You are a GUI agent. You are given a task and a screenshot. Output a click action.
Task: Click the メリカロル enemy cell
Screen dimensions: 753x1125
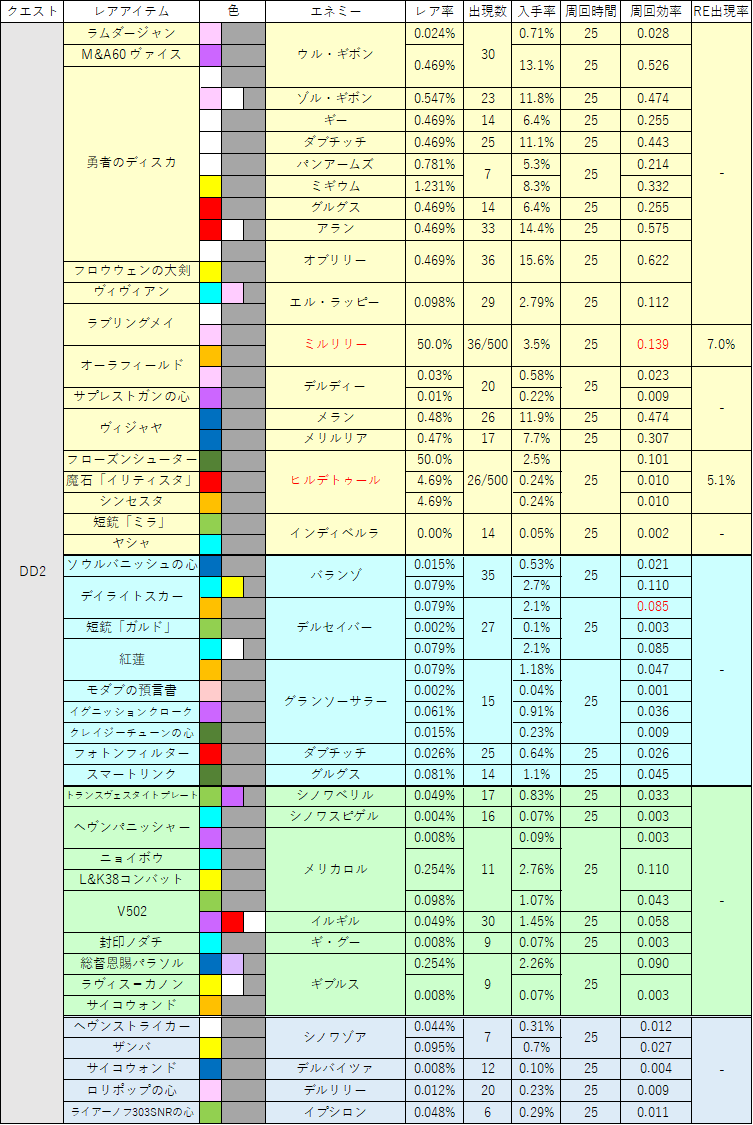click(x=335, y=870)
